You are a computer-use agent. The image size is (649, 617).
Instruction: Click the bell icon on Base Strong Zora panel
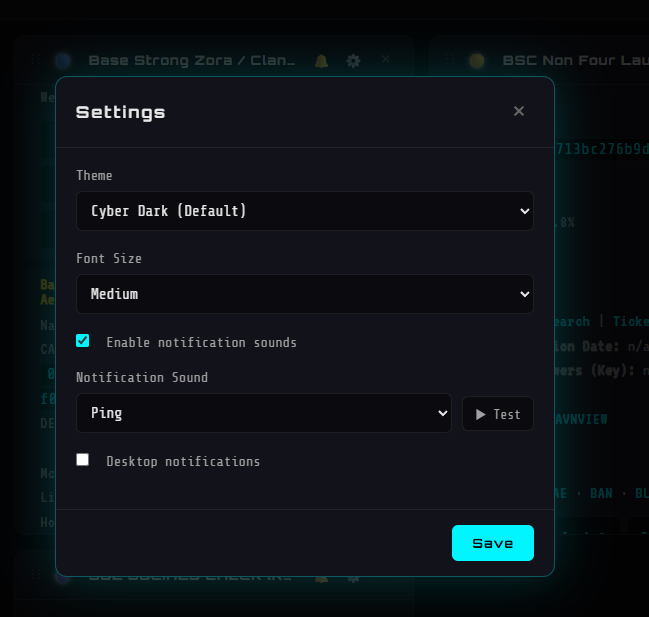pos(321,61)
